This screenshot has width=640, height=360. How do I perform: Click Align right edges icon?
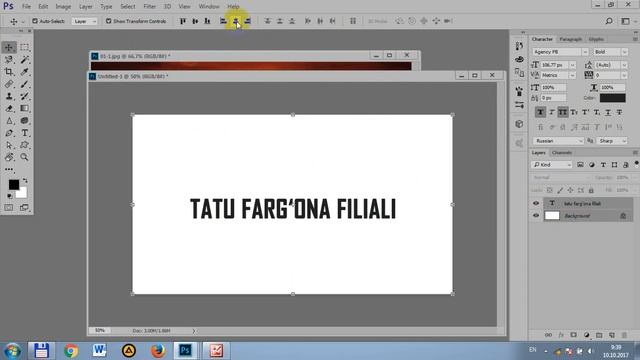[247, 21]
